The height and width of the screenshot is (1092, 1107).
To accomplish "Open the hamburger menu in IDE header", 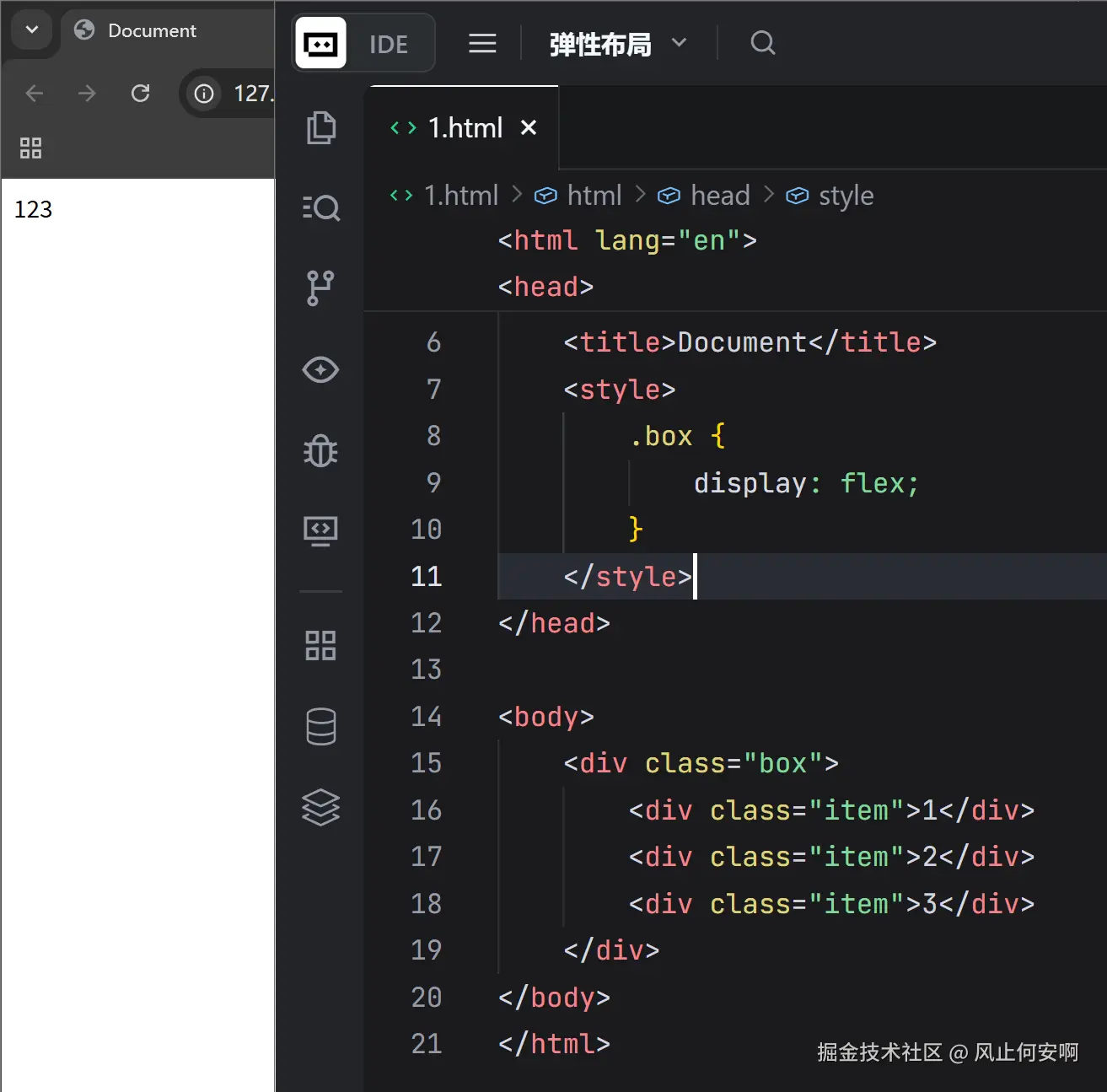I will [482, 43].
